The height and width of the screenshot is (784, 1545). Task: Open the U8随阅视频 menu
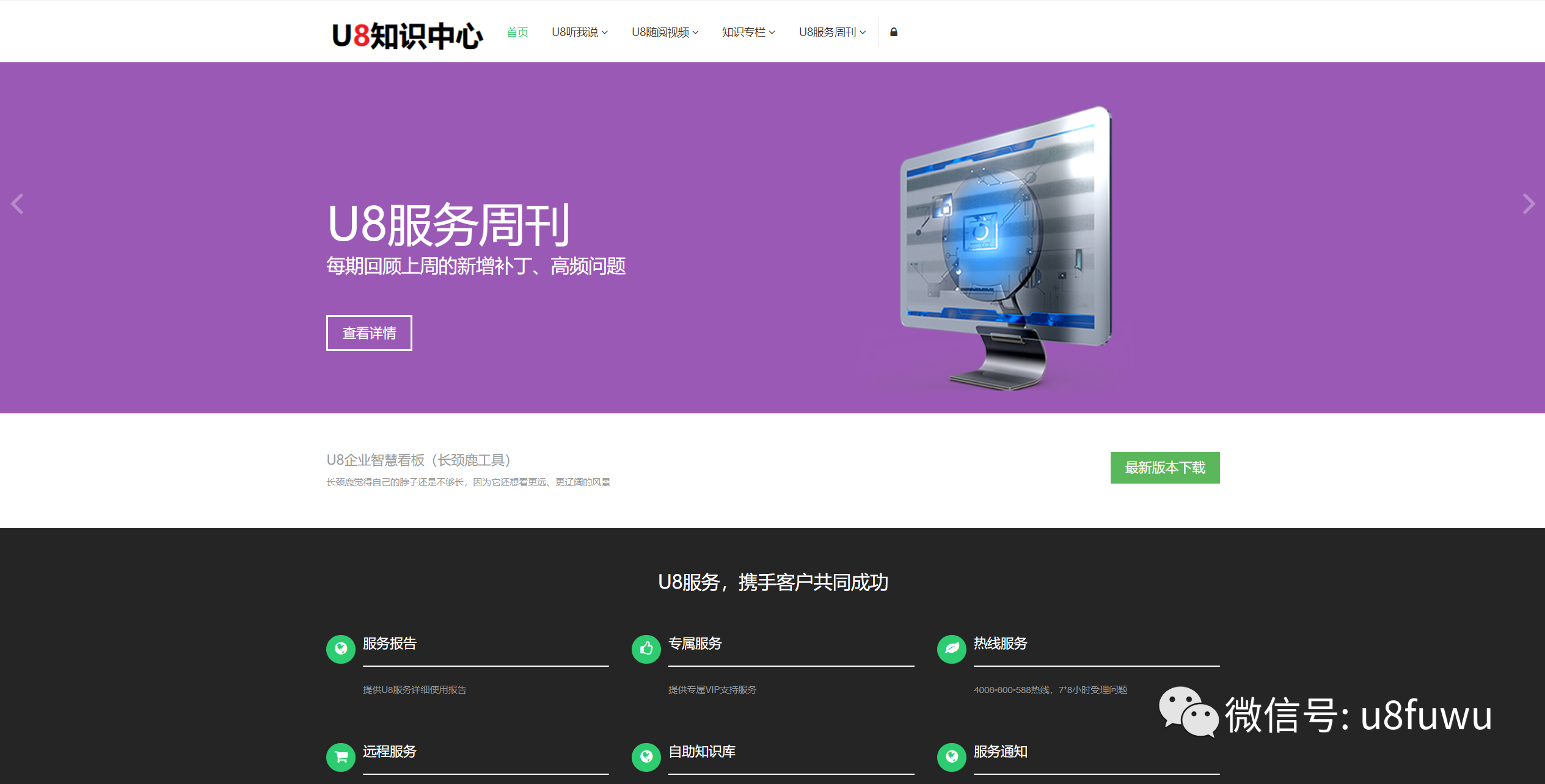tap(665, 32)
